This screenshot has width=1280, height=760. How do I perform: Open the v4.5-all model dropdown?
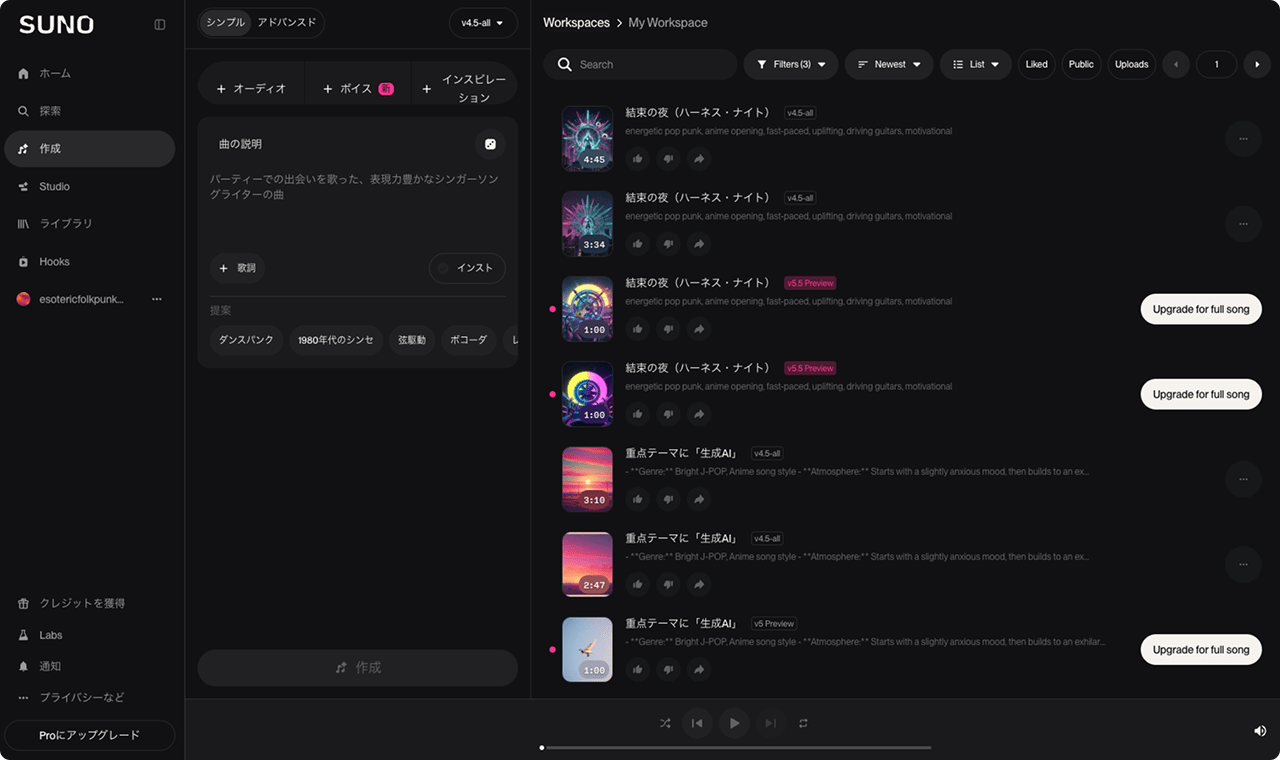[x=483, y=23]
